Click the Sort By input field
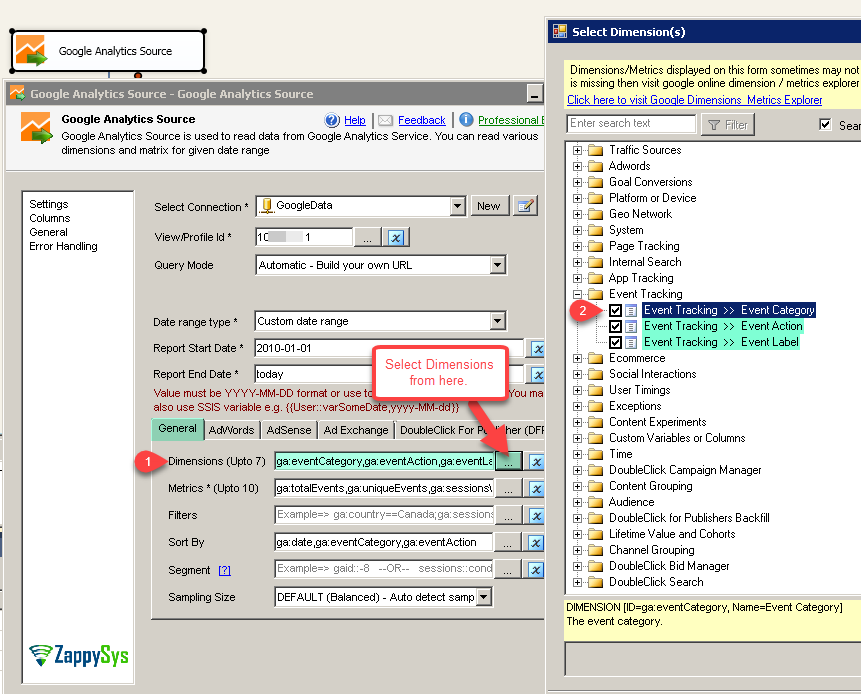The image size is (861, 694). tap(384, 542)
